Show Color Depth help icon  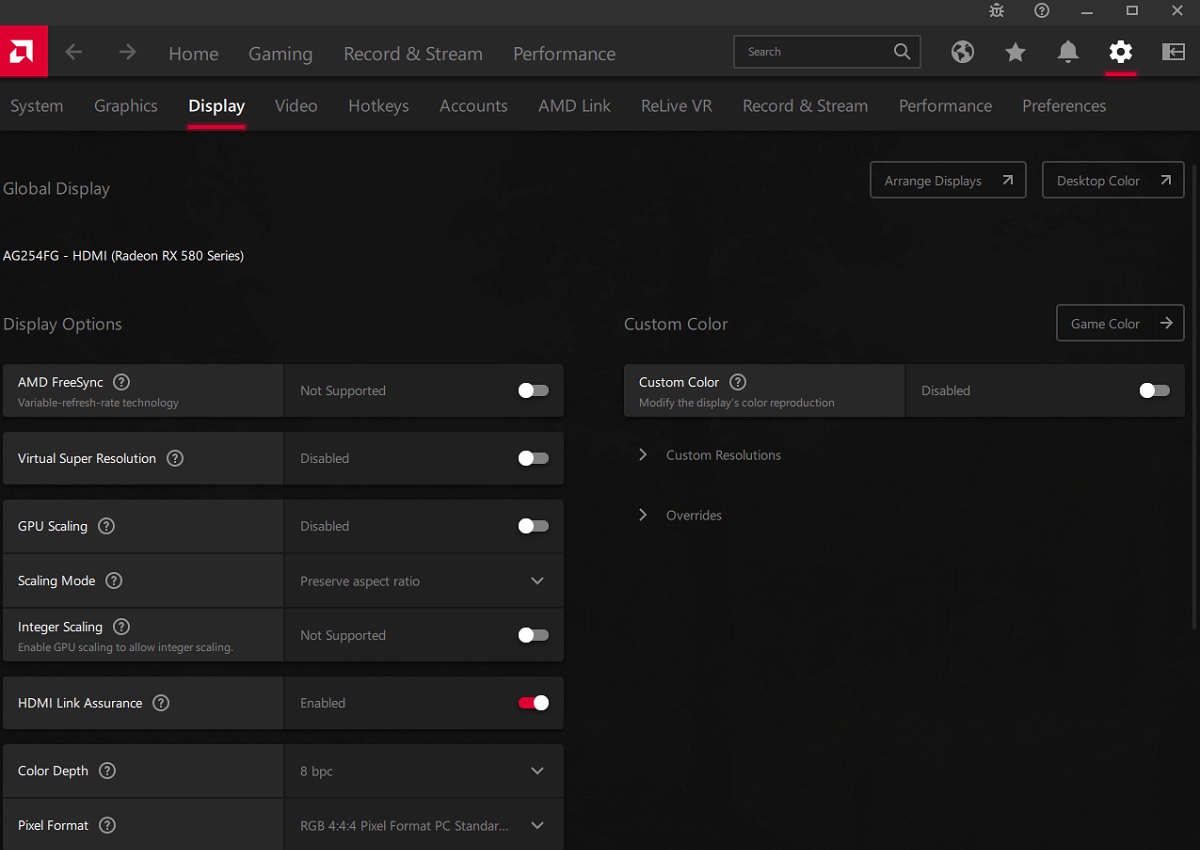pos(107,771)
